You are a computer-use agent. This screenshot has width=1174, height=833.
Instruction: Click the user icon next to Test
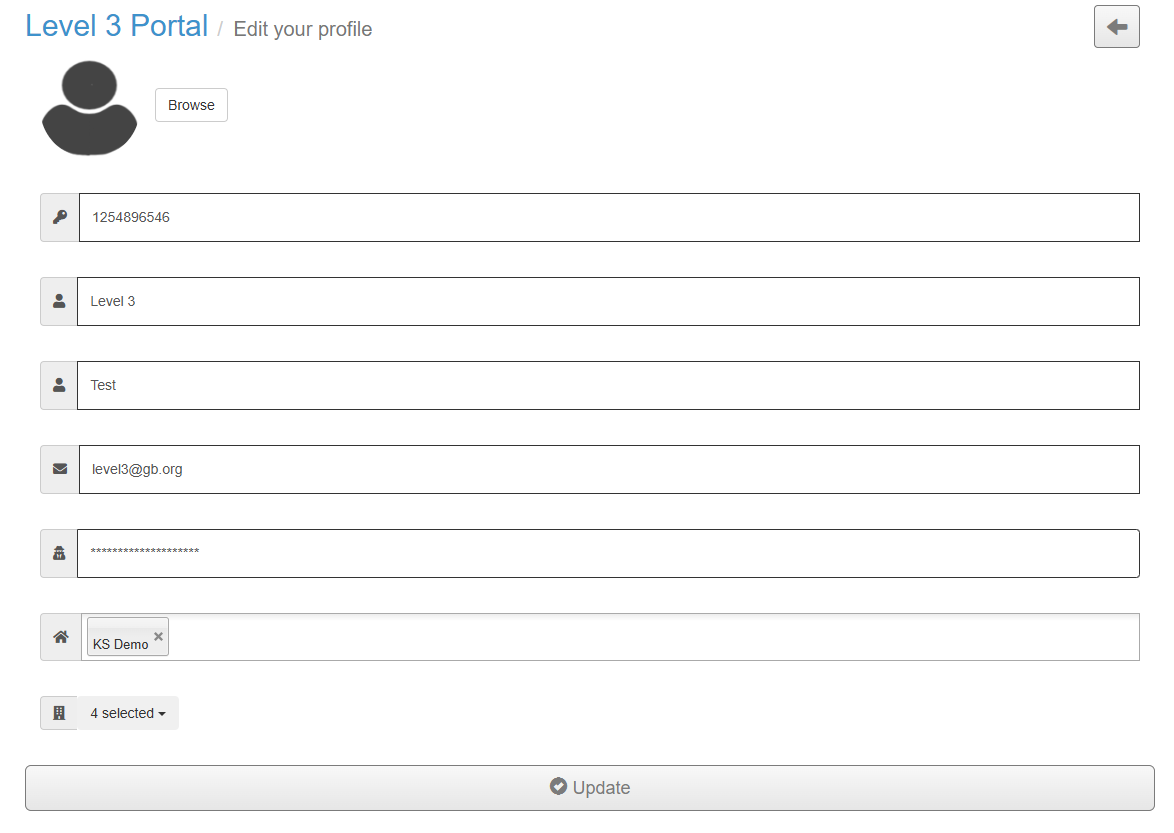tap(59, 385)
